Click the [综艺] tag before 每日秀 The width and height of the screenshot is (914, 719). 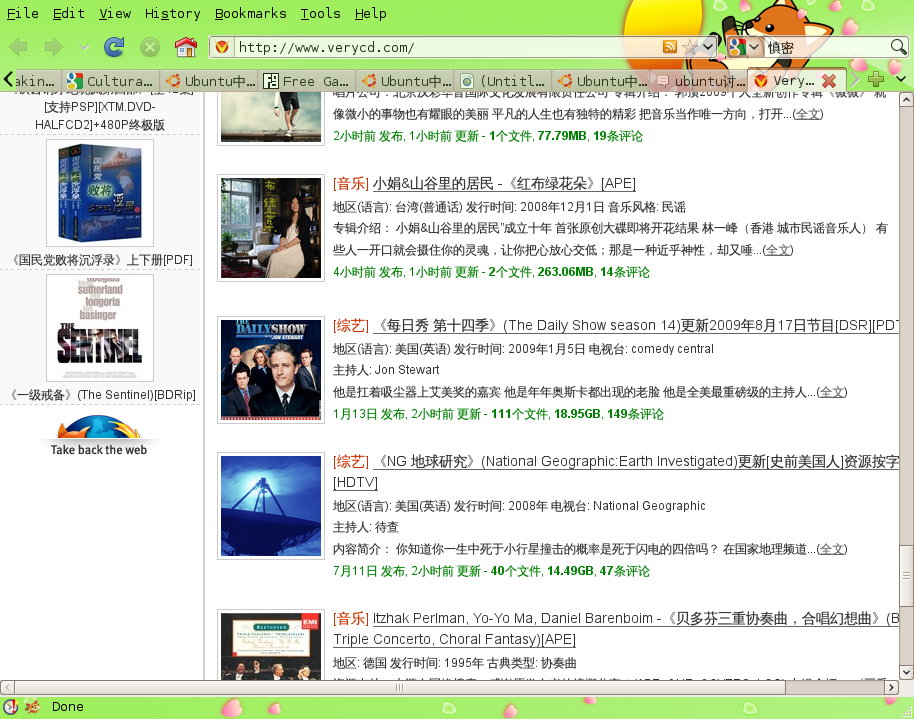pyautogui.click(x=351, y=325)
